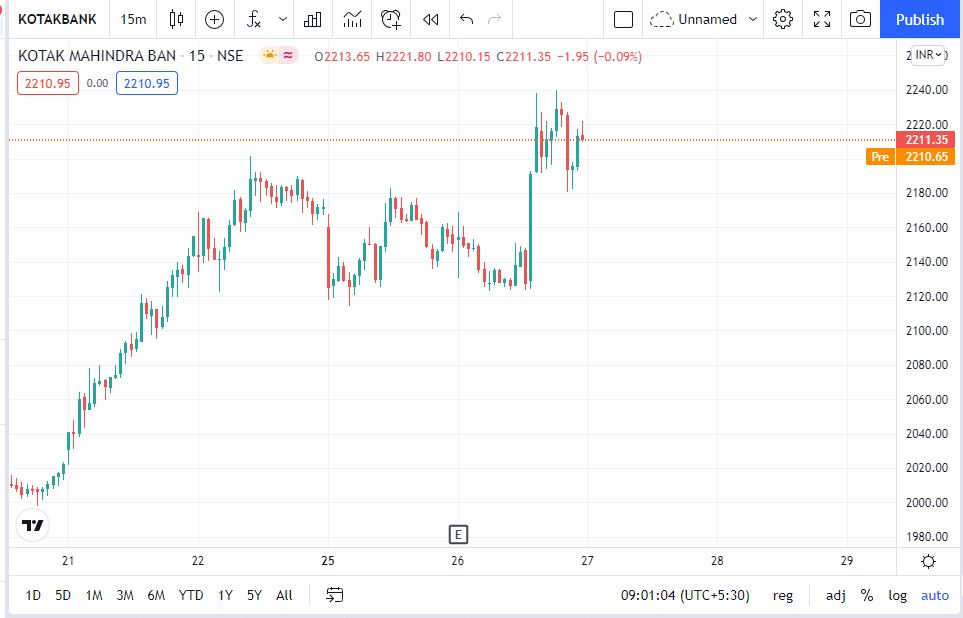Toggle the log scale option
Image resolution: width=963 pixels, height=618 pixels.
[x=897, y=595]
